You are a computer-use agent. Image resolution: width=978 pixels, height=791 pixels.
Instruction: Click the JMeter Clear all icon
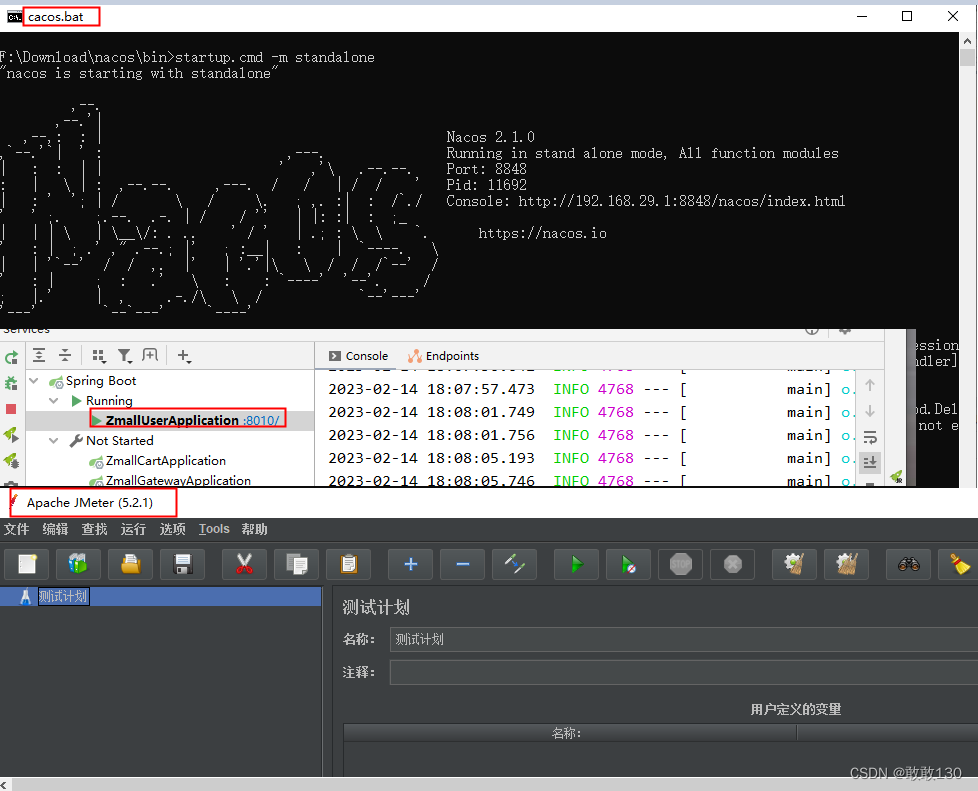[x=846, y=565]
